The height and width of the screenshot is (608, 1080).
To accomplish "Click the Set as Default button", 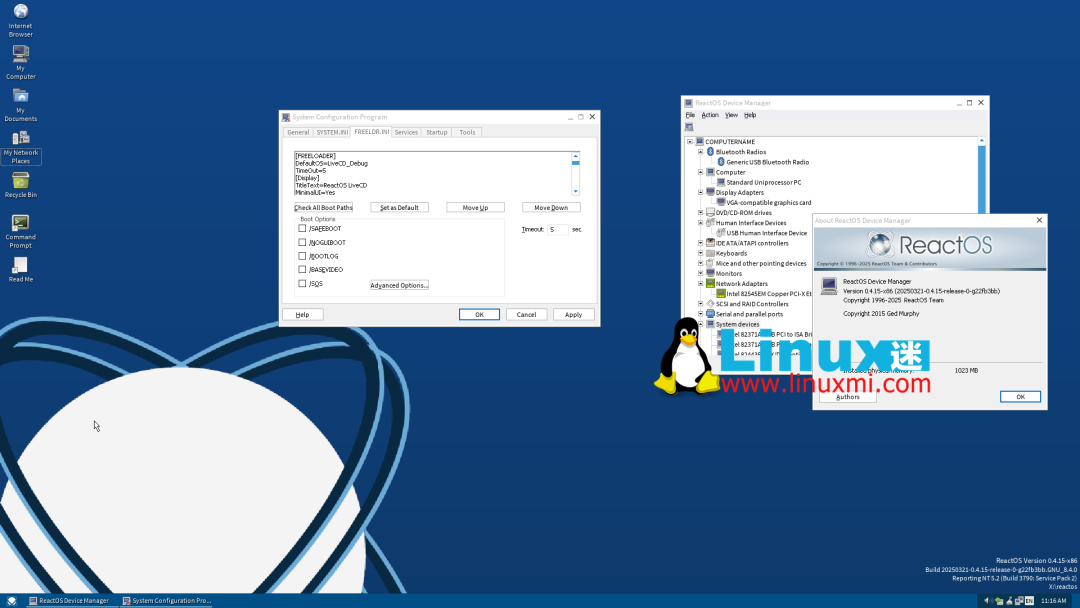I will 399,207.
